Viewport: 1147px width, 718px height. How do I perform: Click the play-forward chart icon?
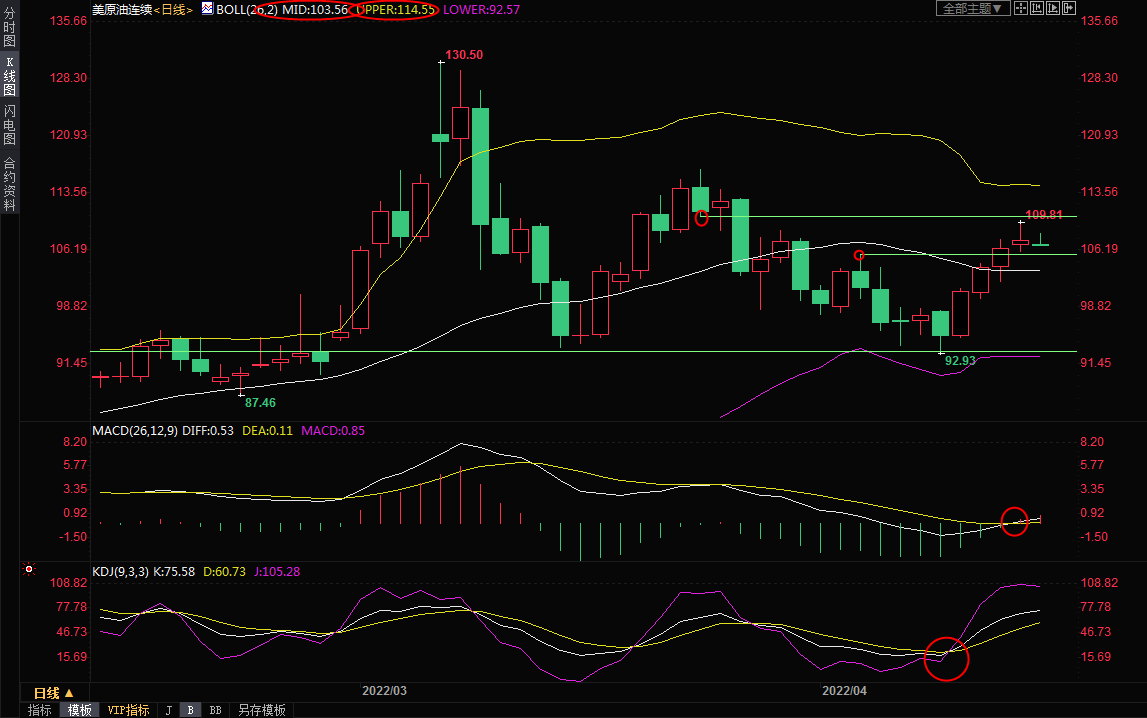coord(1054,8)
